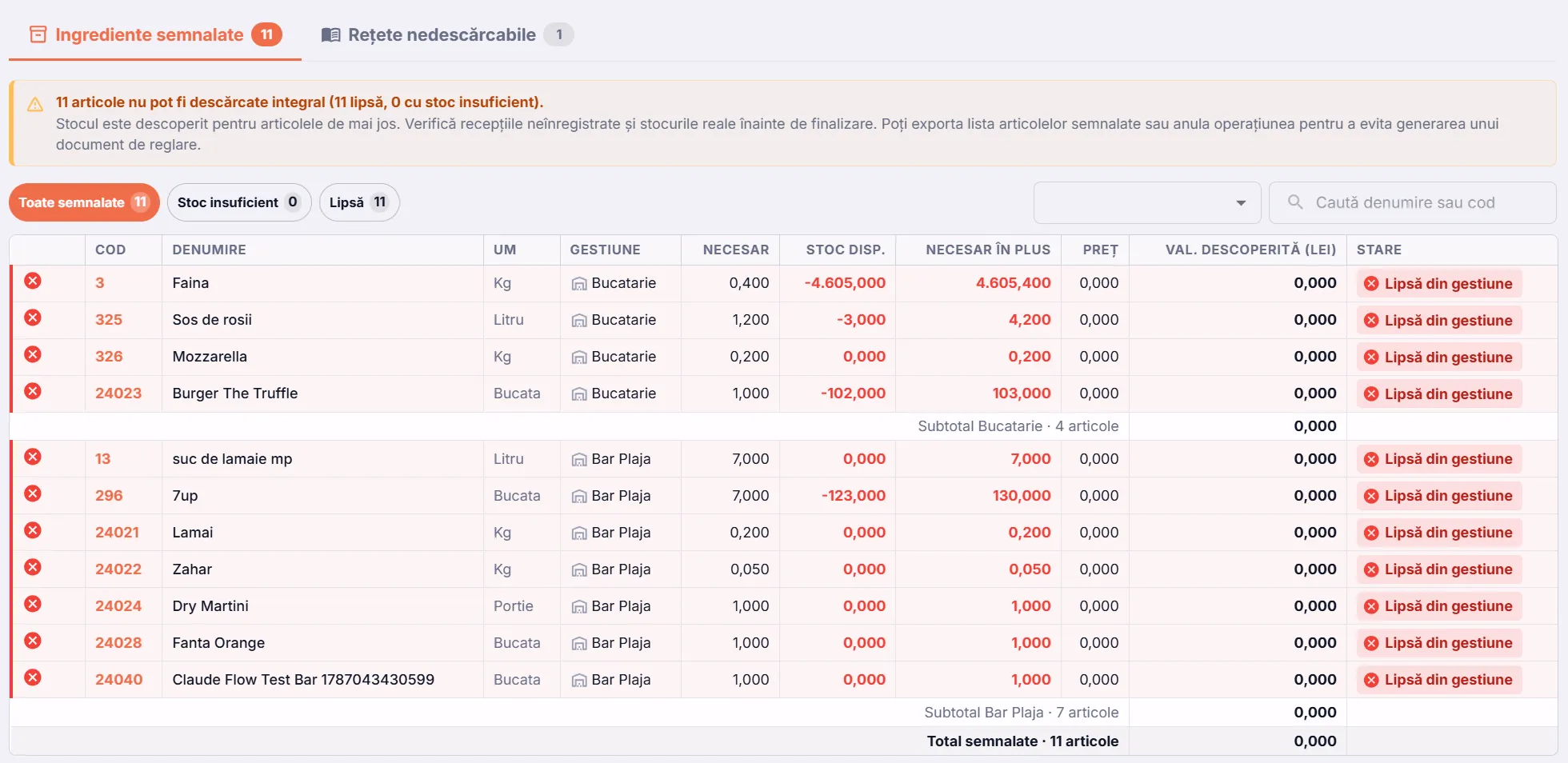Screen dimensions: 1568x763
Task: Click the Lipsă din gestiune badge for Mozzarella
Action: click(1439, 358)
